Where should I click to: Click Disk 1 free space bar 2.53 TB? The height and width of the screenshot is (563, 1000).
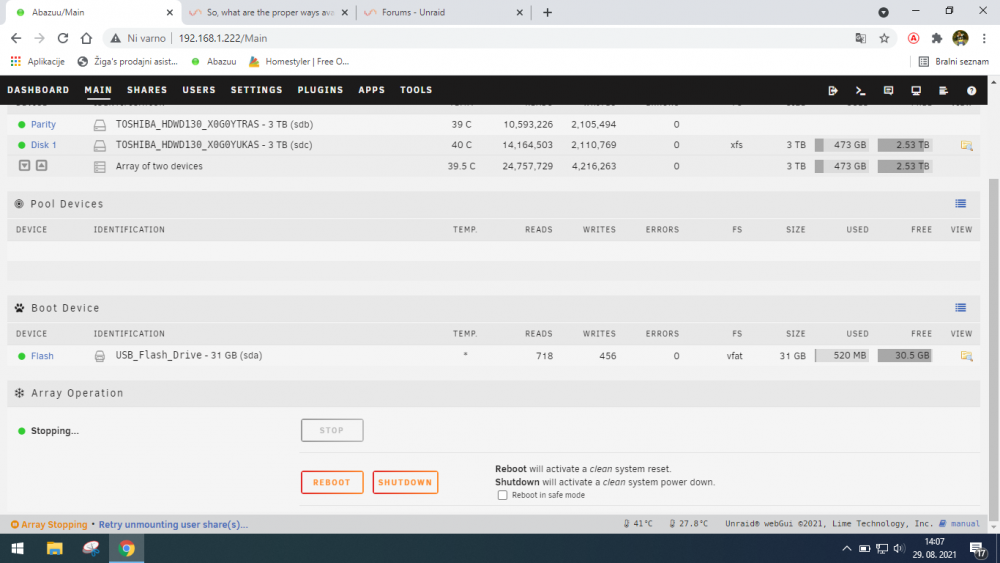click(x=904, y=145)
